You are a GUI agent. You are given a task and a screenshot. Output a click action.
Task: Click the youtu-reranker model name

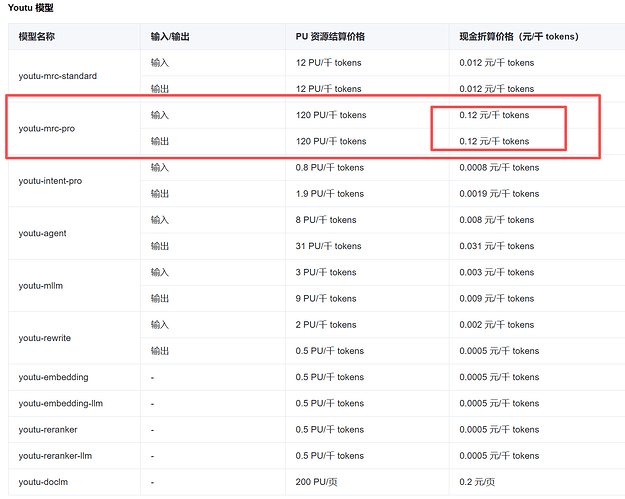coord(48,430)
